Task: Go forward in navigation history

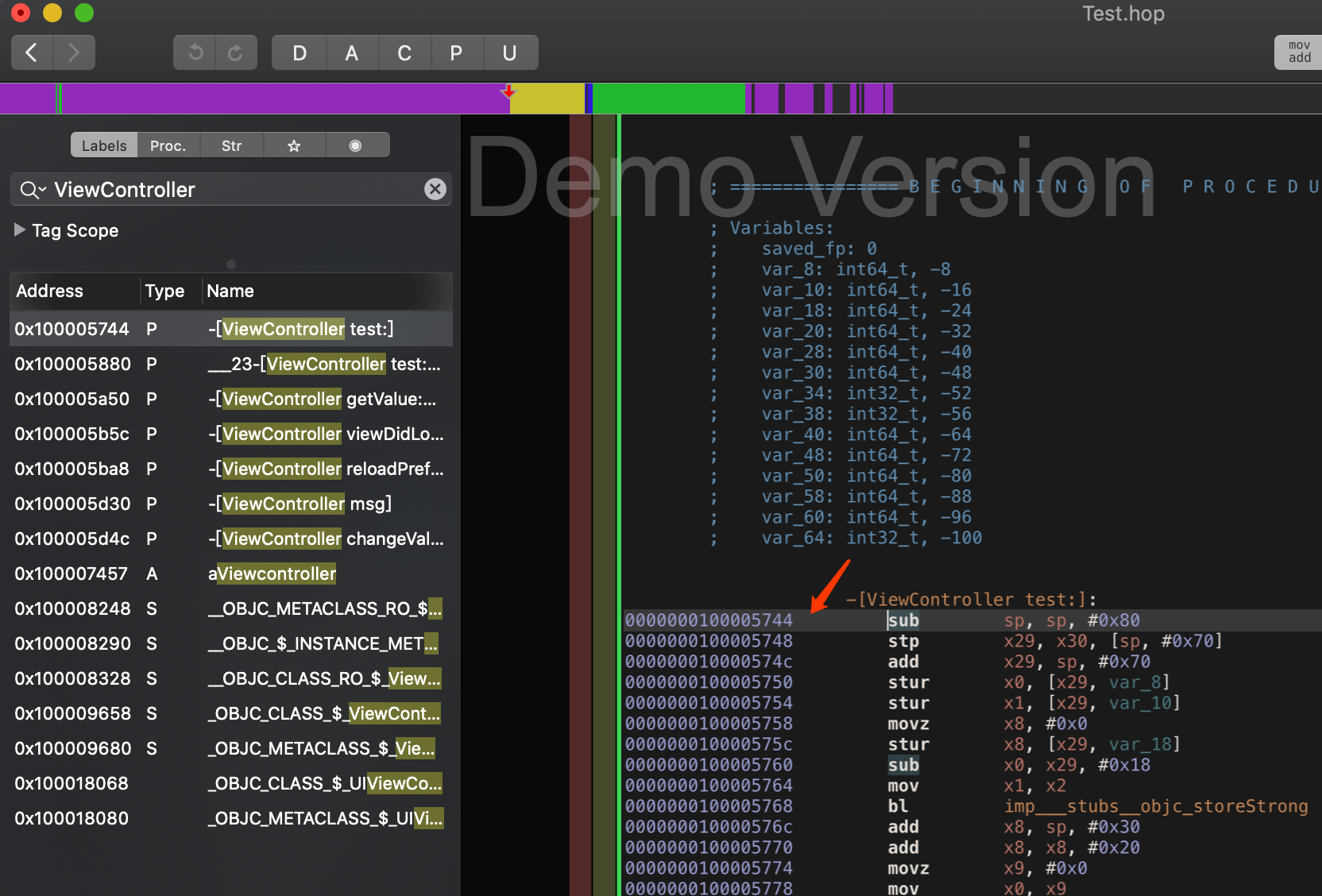Action: tap(75, 52)
